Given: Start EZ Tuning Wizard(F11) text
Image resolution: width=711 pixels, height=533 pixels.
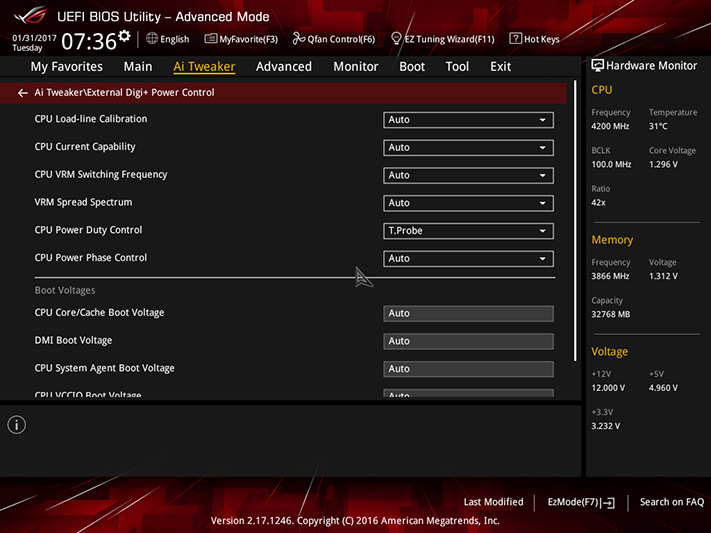Looking at the screenshot, I should coord(449,39).
